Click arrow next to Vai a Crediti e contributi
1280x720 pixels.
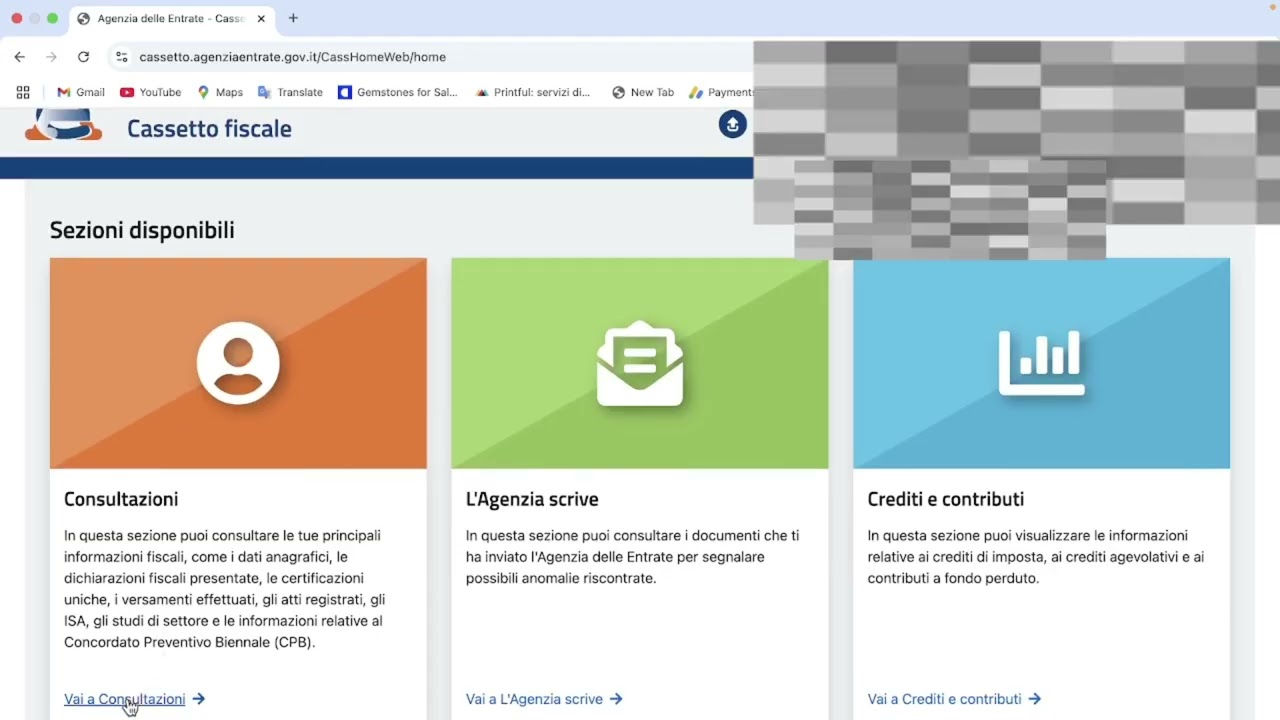pos(1035,699)
